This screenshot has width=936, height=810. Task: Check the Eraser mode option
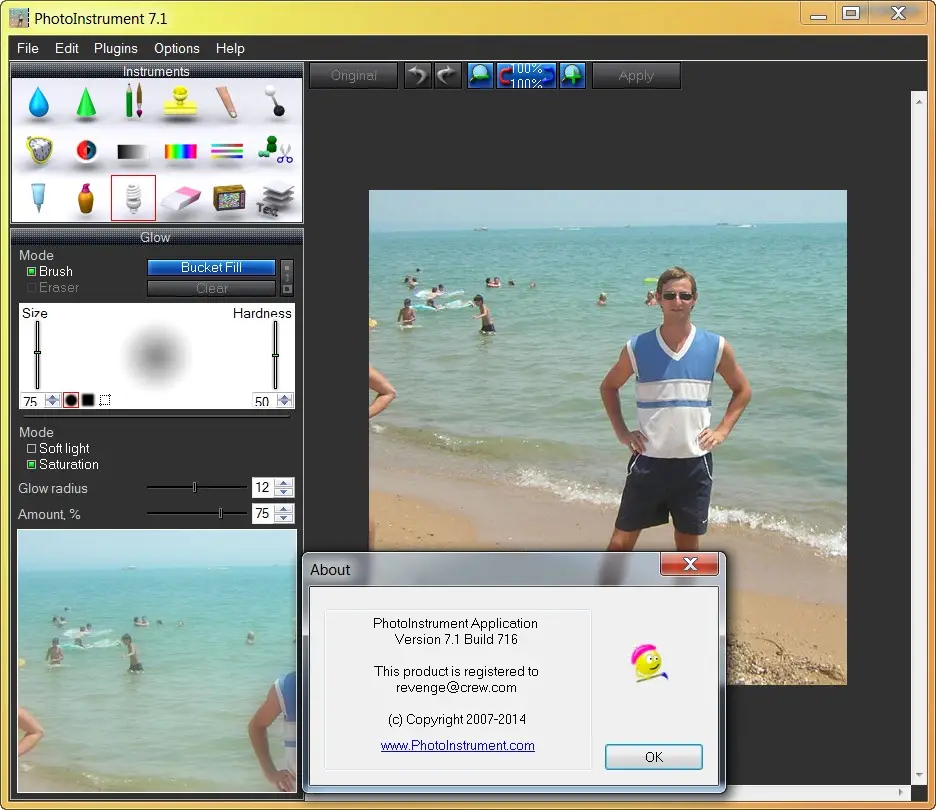[x=32, y=288]
